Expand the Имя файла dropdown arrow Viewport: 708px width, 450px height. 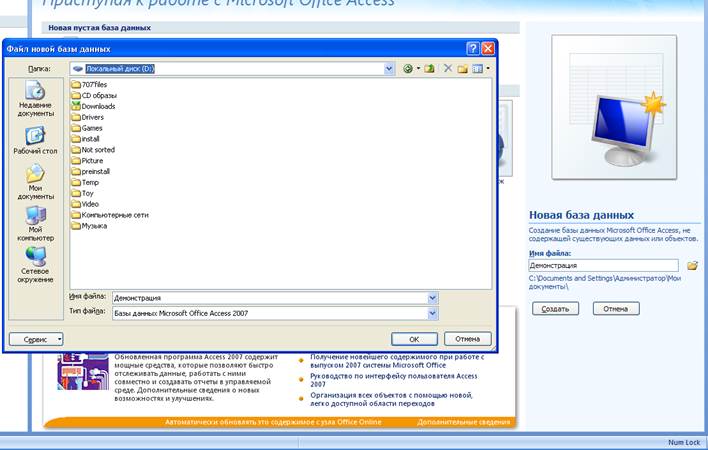[432, 297]
